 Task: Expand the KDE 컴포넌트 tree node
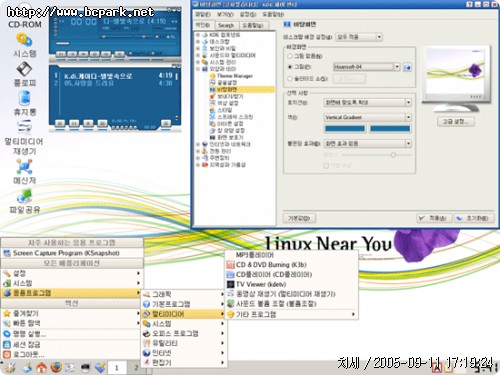(198, 35)
